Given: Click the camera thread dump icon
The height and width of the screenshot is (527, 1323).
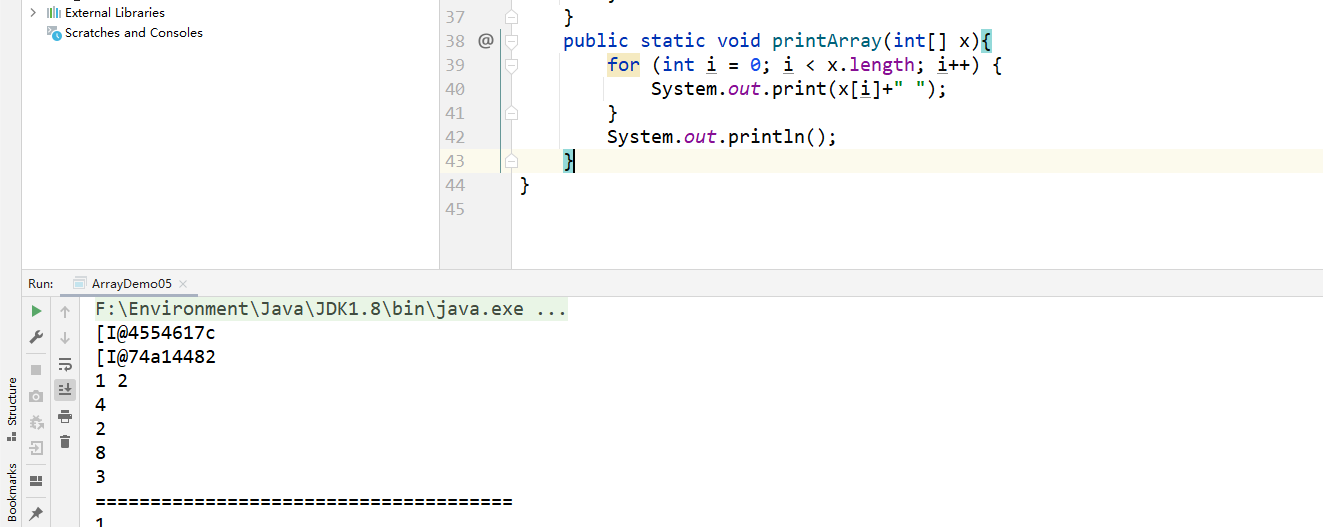Looking at the screenshot, I should [x=37, y=396].
